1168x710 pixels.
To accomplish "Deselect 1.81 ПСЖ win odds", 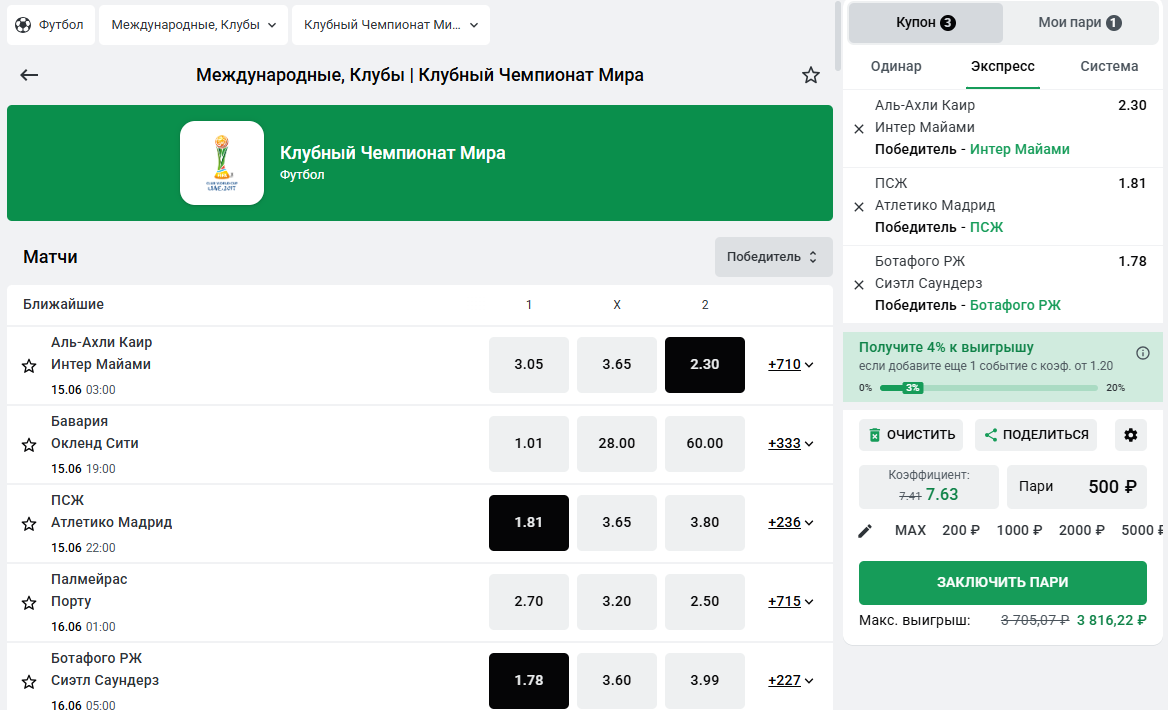I will click(529, 522).
